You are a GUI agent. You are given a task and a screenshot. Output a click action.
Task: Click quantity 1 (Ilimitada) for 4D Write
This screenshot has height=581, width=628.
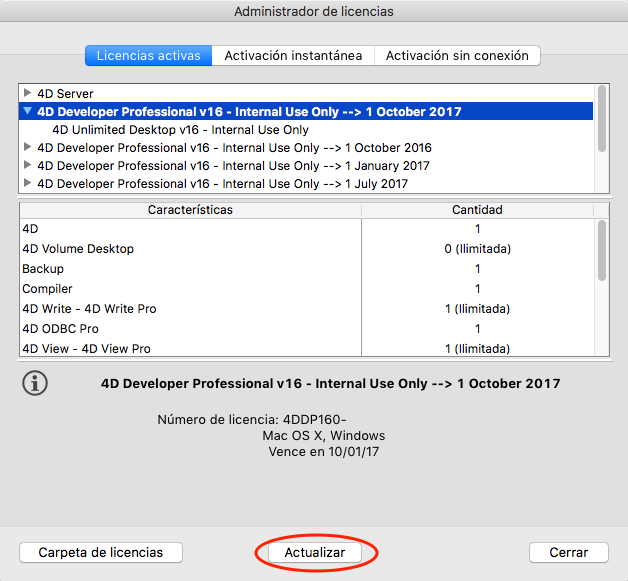[477, 309]
